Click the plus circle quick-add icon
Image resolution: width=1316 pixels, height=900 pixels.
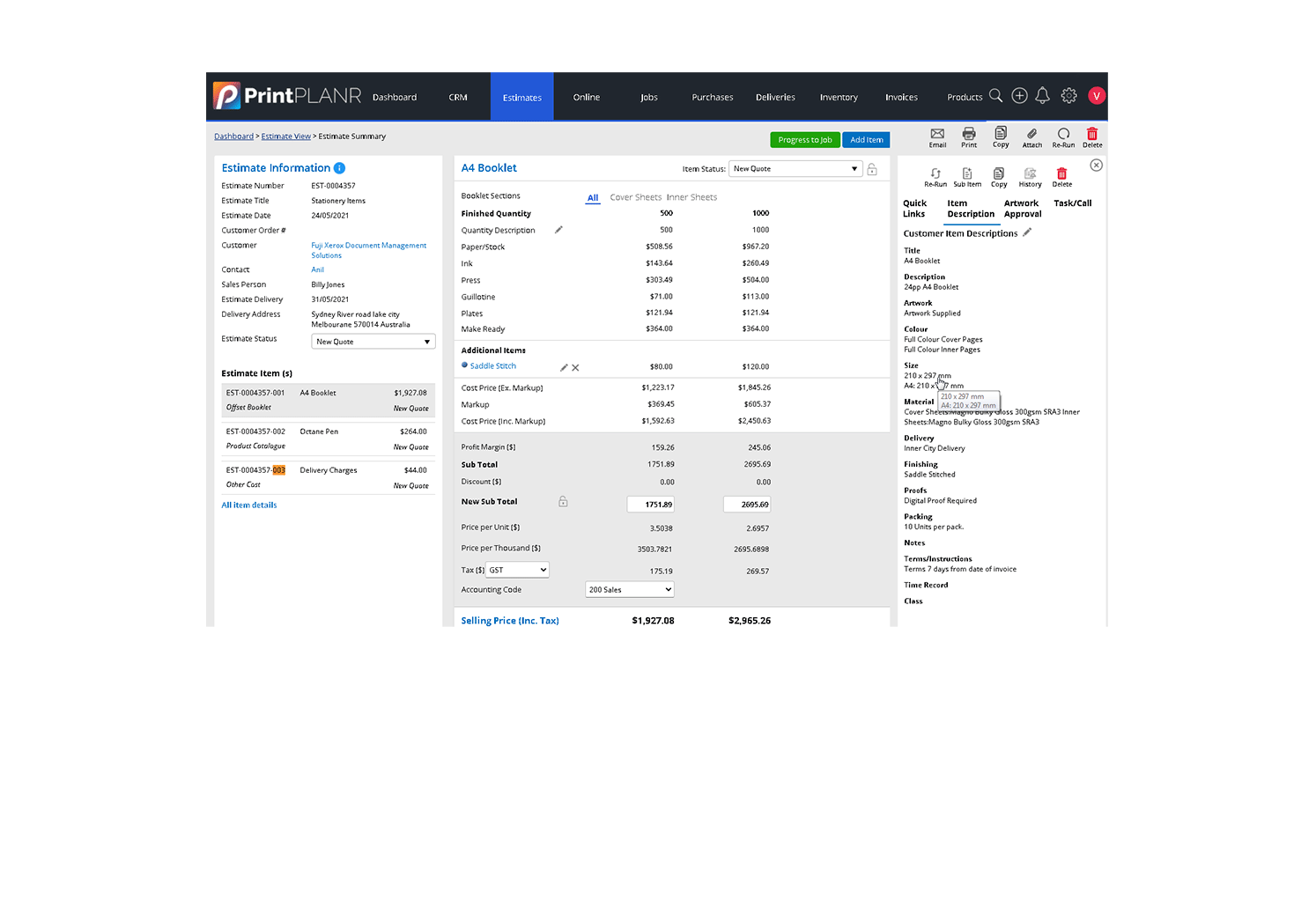pyautogui.click(x=1019, y=95)
